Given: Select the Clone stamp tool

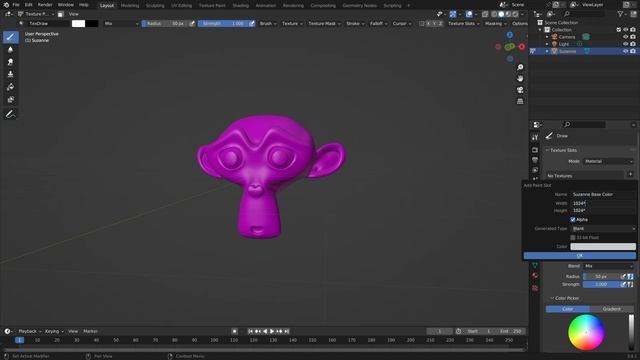Looking at the screenshot, I should point(11,74).
